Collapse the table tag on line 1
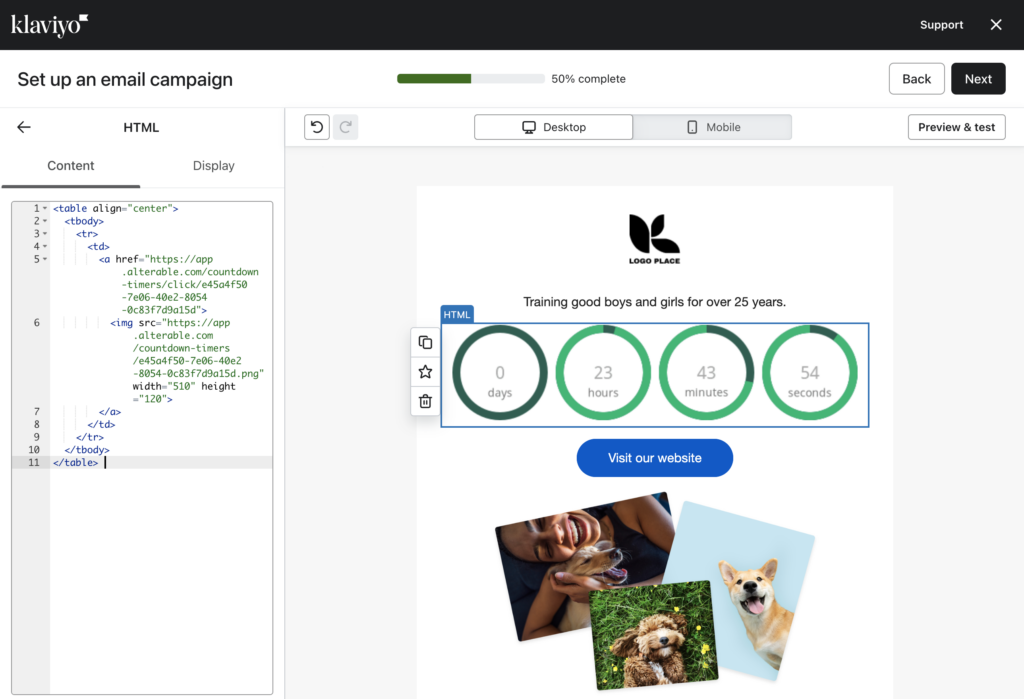The height and width of the screenshot is (699, 1024). (x=45, y=208)
